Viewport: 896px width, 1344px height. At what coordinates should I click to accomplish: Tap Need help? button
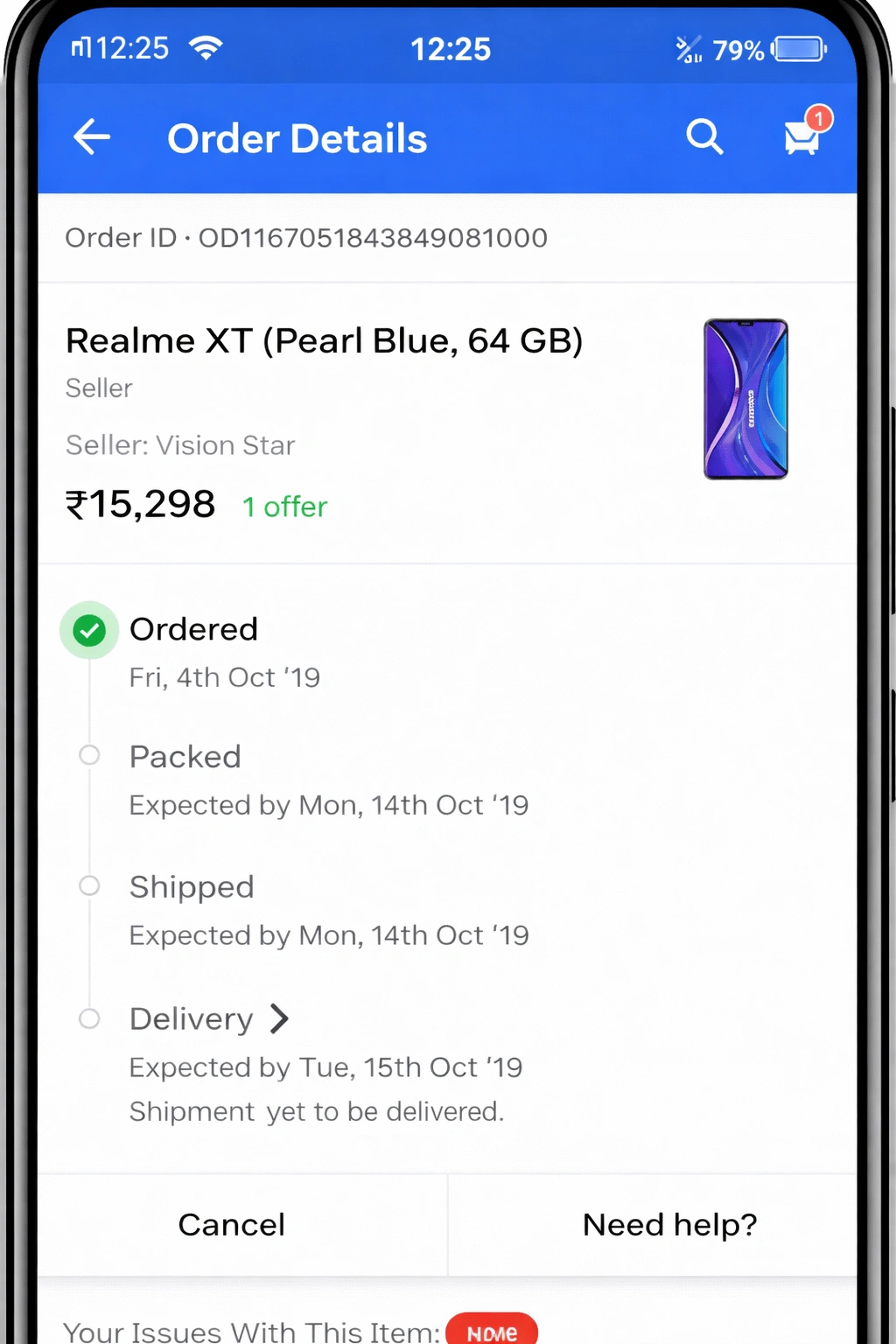coord(669,1225)
